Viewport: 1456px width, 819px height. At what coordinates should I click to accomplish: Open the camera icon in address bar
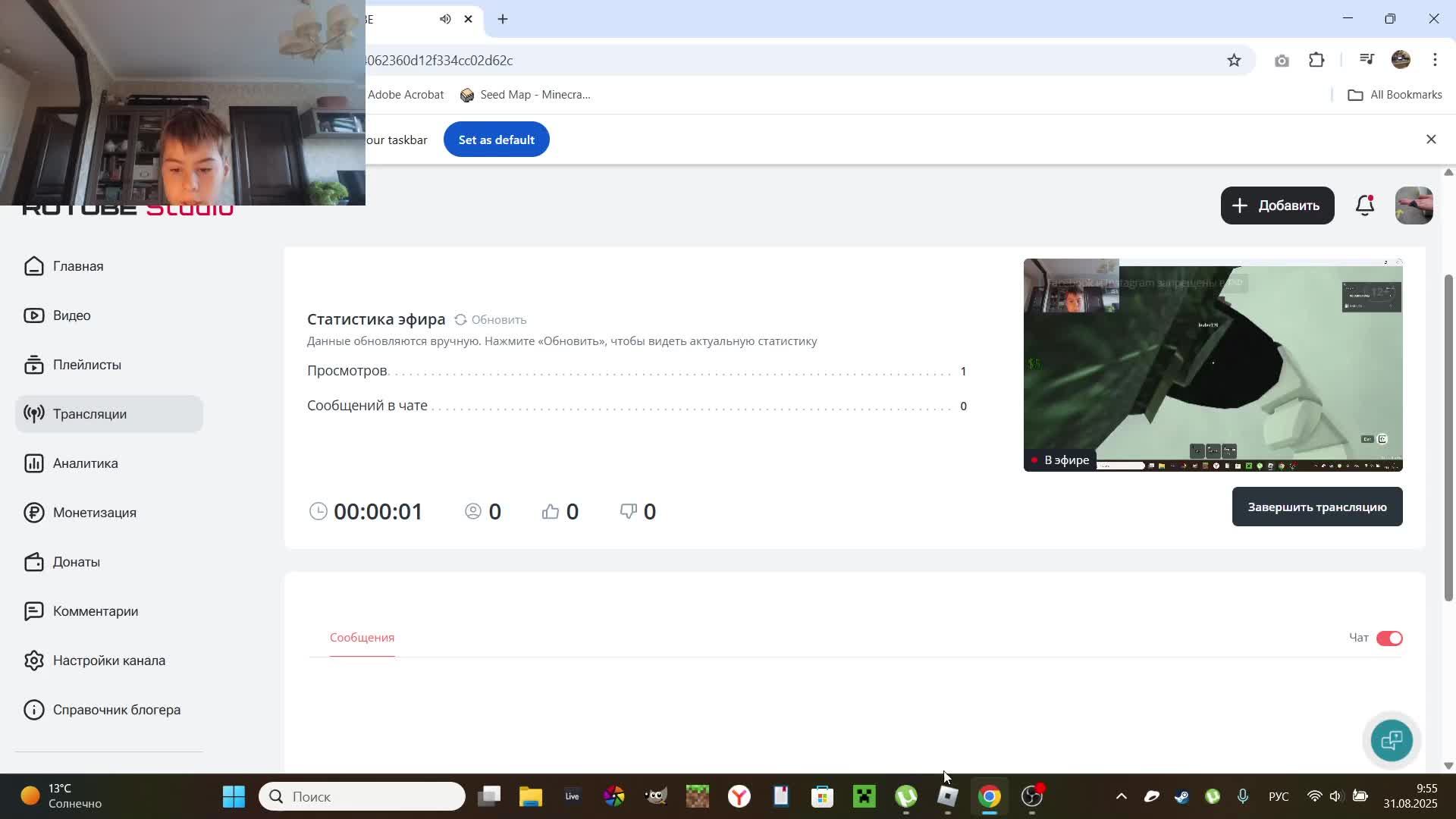[1282, 61]
